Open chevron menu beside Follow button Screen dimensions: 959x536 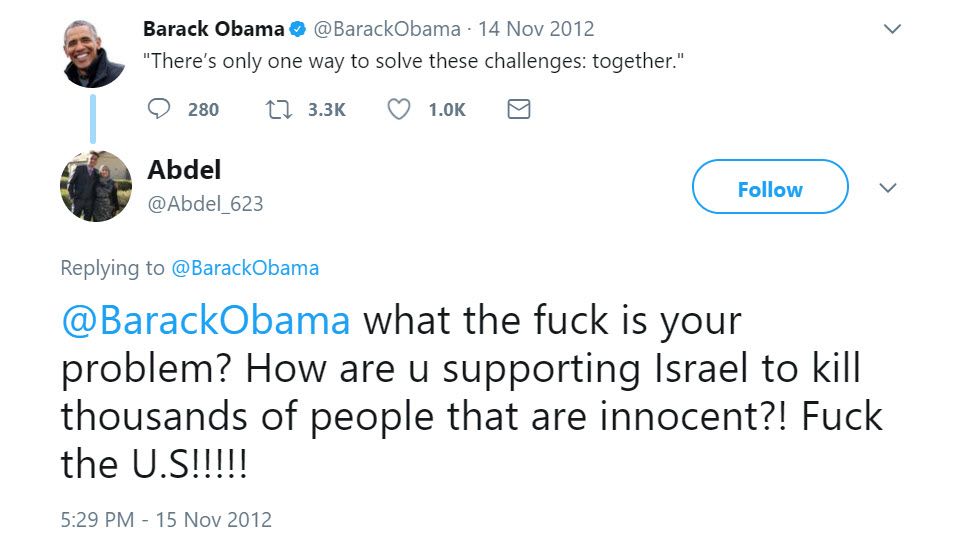[887, 188]
